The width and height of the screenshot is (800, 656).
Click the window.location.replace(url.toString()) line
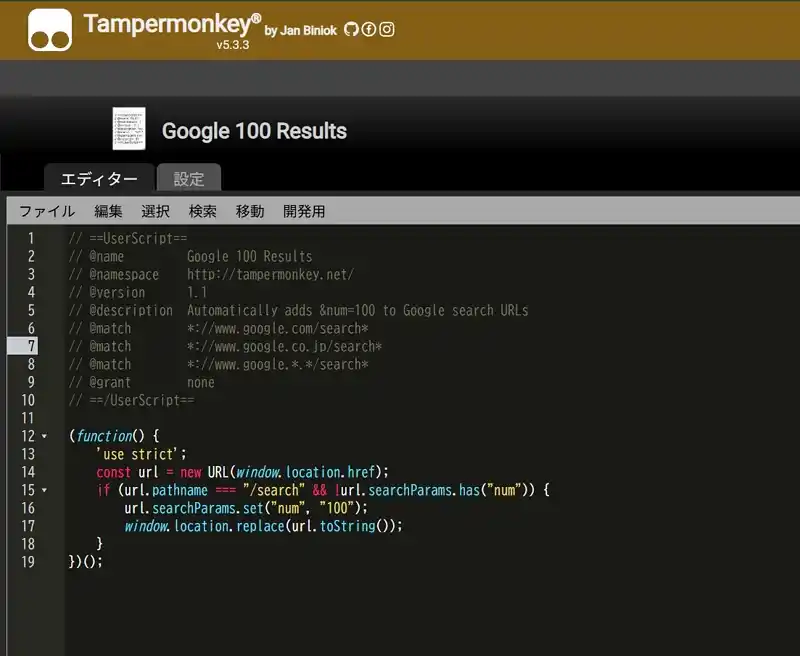point(263,526)
